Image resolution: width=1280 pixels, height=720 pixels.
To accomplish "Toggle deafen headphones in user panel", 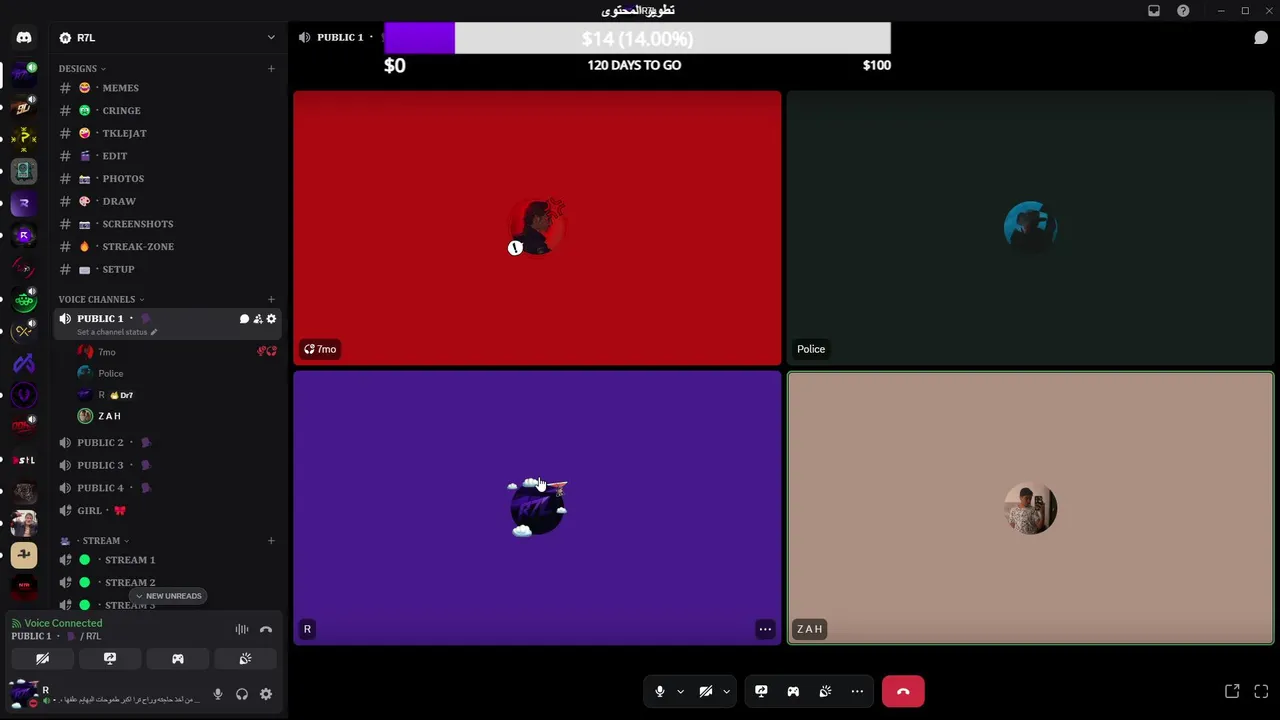I will 242,694.
